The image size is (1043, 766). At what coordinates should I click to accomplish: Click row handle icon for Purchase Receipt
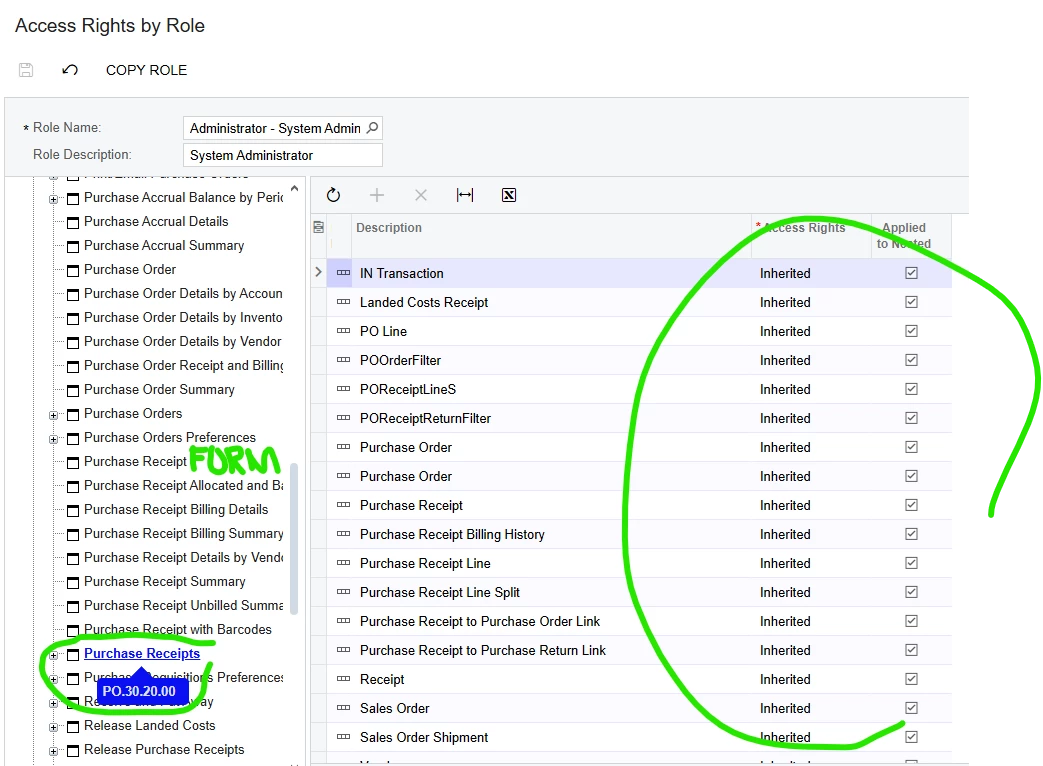point(343,505)
